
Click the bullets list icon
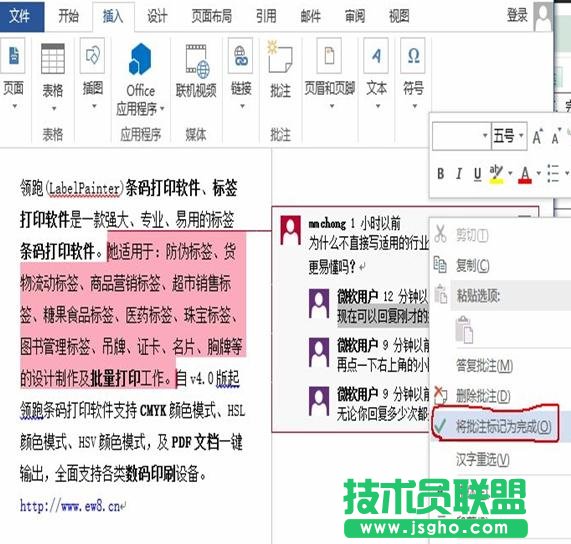553,174
